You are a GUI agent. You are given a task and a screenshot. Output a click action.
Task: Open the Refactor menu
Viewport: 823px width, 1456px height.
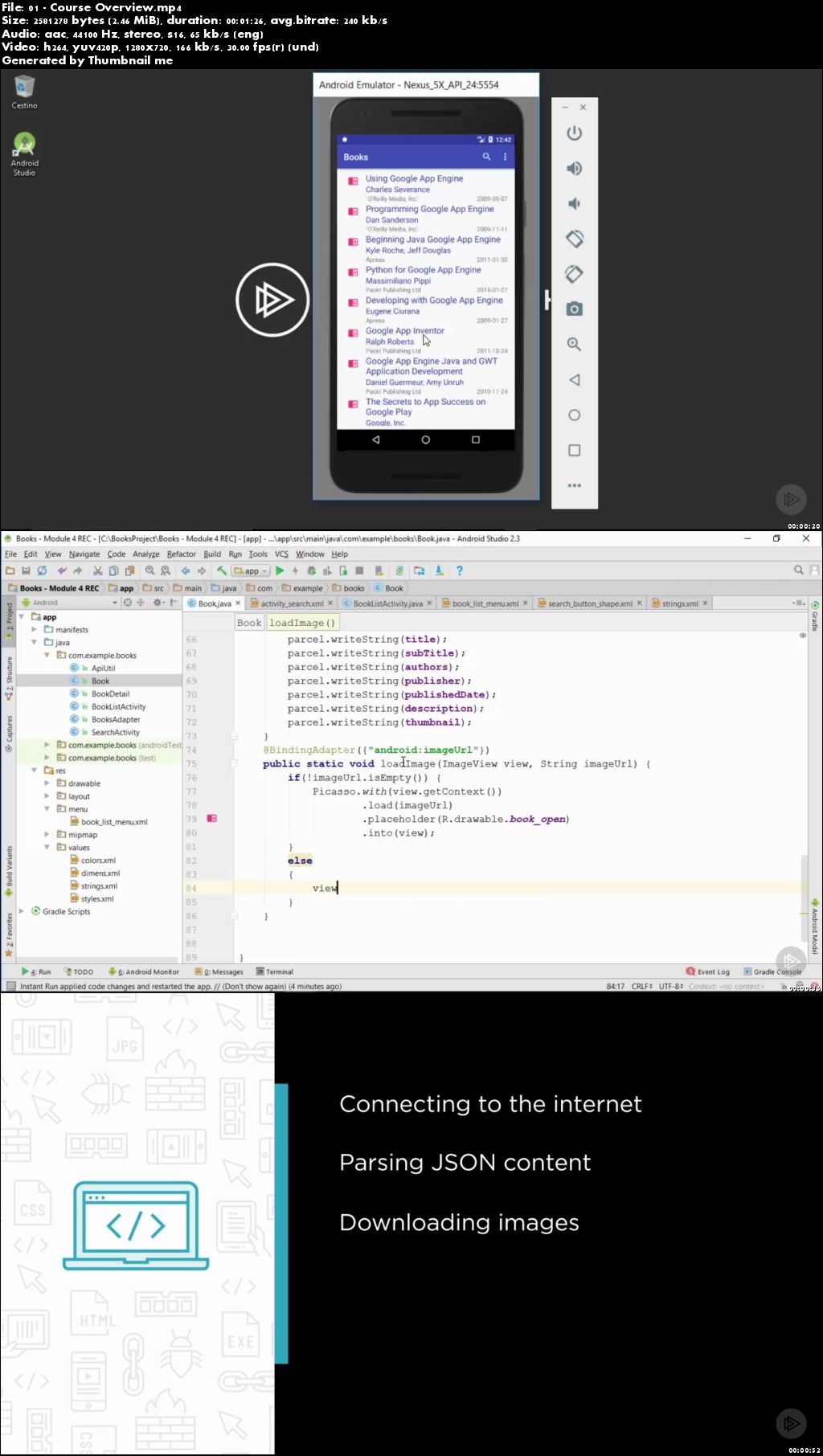pyautogui.click(x=182, y=554)
